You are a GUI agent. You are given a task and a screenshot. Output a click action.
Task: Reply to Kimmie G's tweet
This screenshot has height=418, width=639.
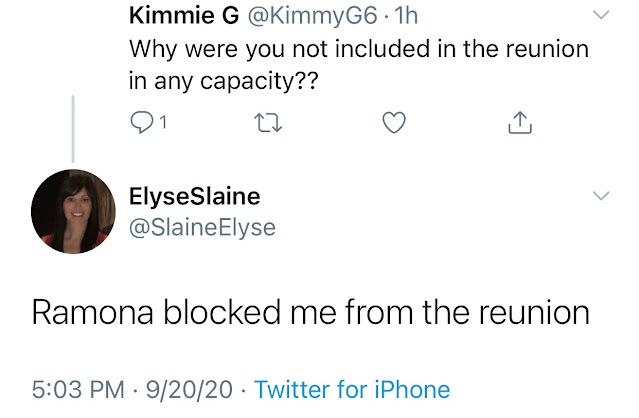pos(142,122)
